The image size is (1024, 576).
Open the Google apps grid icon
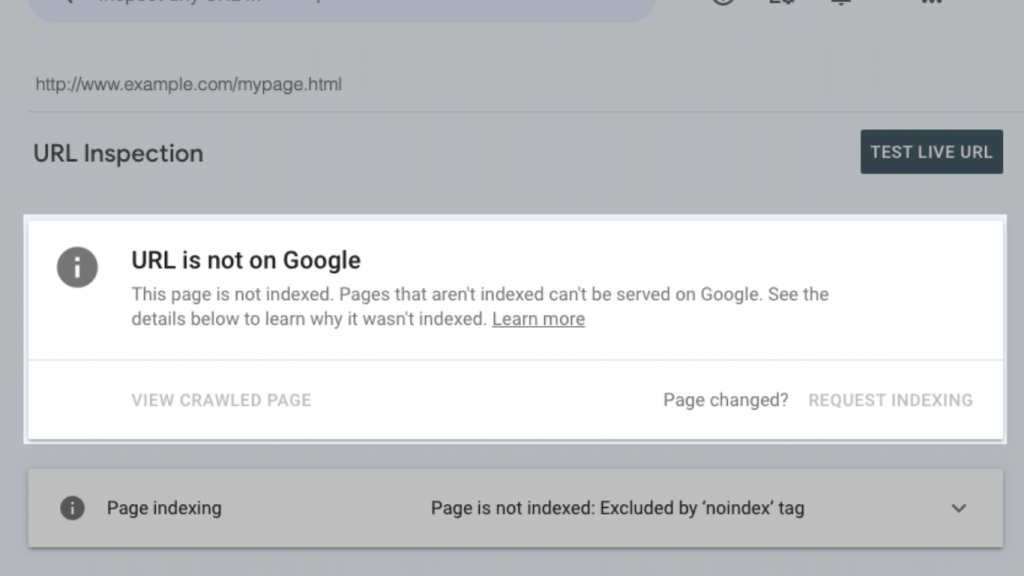click(x=930, y=2)
